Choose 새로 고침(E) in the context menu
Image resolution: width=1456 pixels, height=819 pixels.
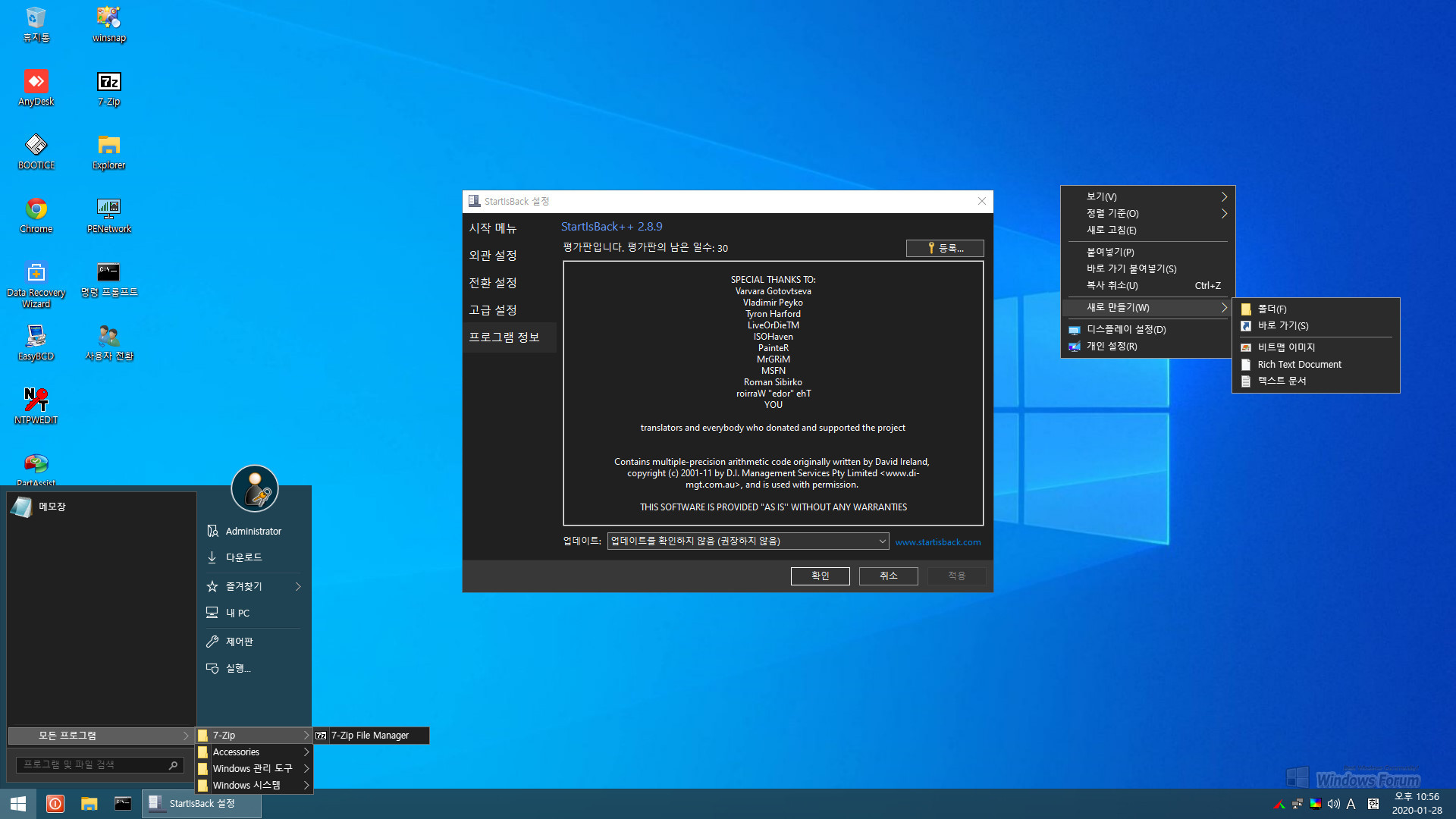pos(1147,230)
